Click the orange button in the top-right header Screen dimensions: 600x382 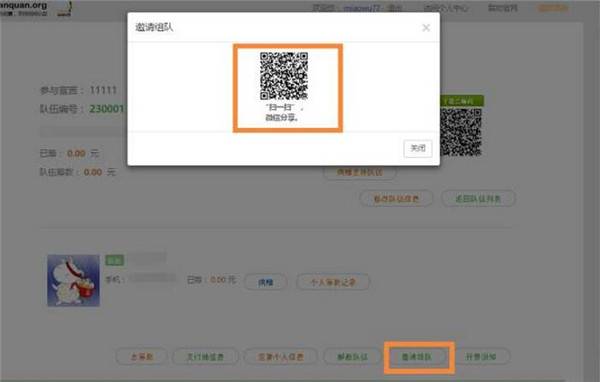pyautogui.click(x=553, y=8)
